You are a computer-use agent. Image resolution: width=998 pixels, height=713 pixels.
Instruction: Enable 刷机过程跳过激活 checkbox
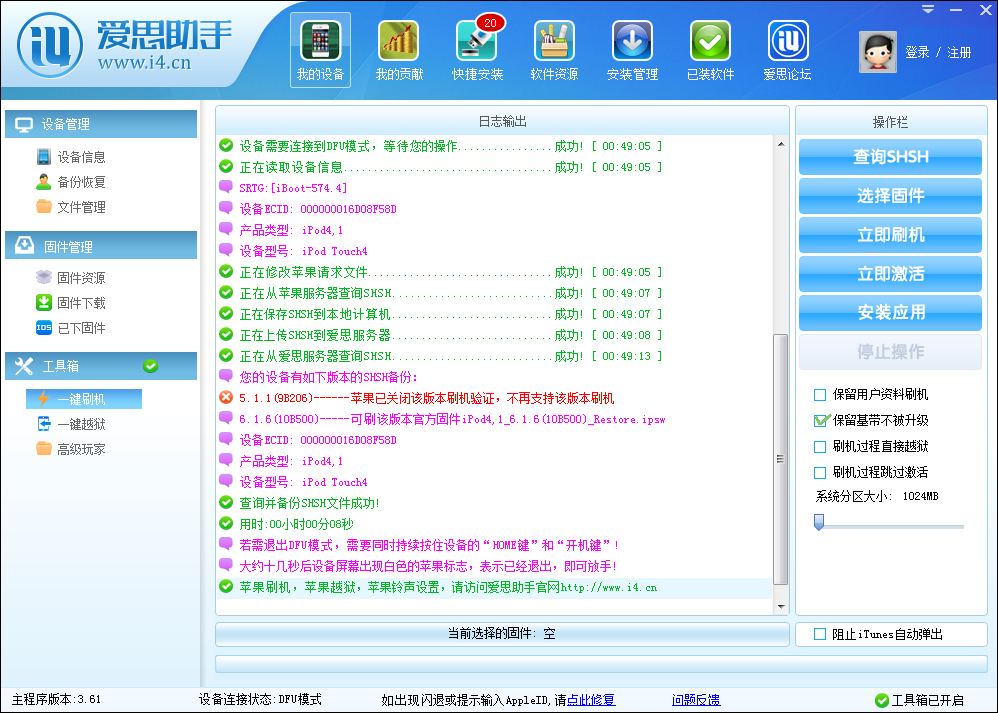tap(820, 472)
